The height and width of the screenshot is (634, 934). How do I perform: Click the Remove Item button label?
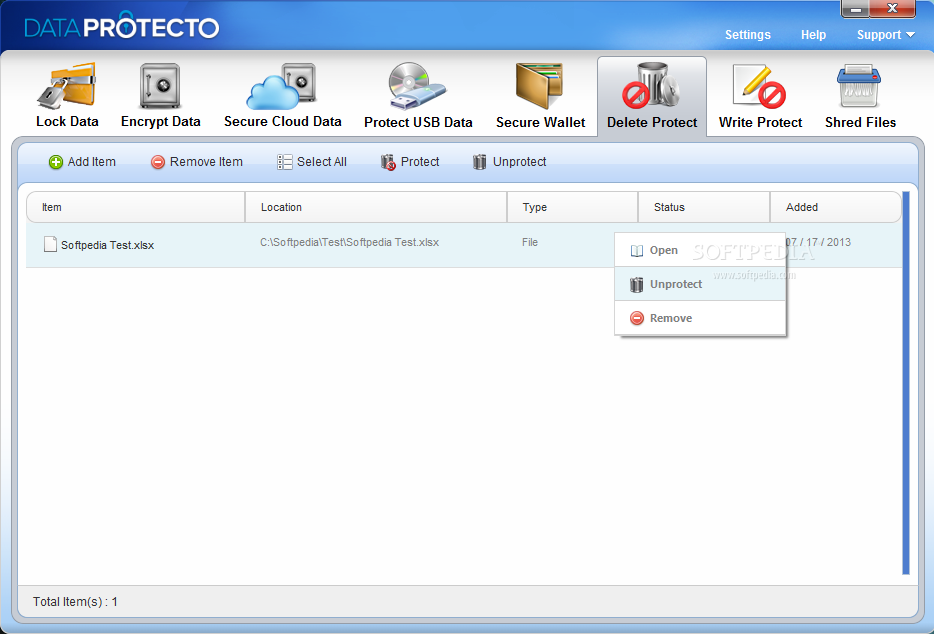(x=206, y=162)
